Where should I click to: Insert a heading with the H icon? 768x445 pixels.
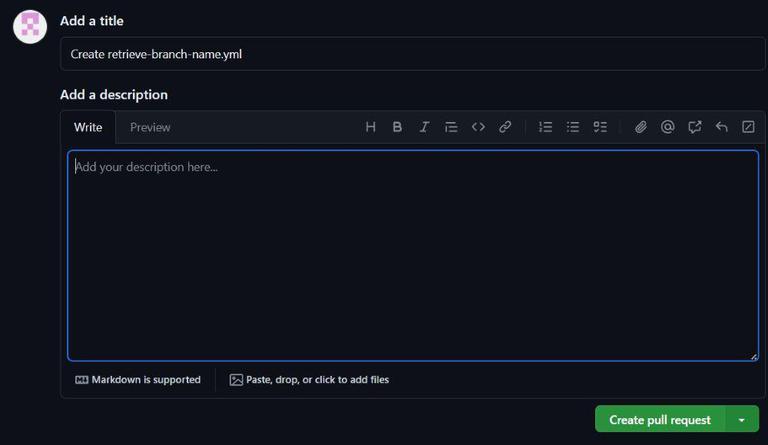click(x=370, y=127)
